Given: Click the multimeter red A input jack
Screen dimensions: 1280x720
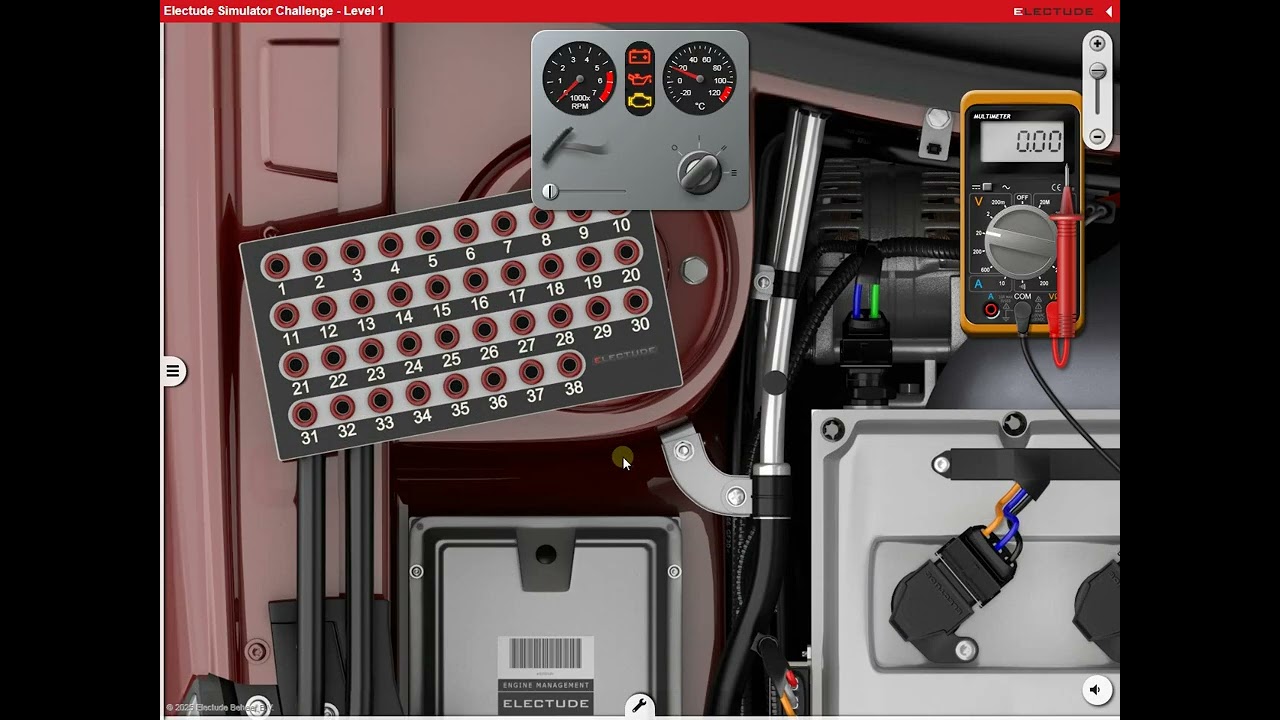Looking at the screenshot, I should pos(991,309).
